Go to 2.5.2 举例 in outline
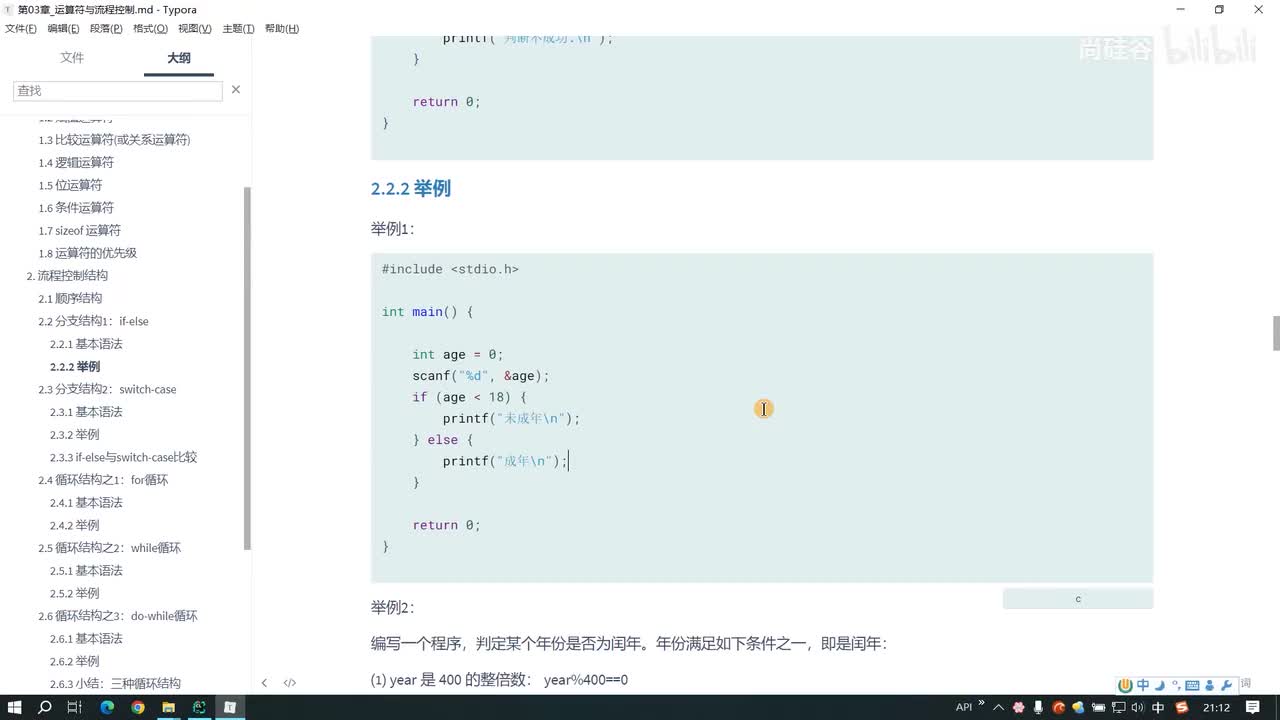Image resolution: width=1280 pixels, height=720 pixels. [75, 593]
